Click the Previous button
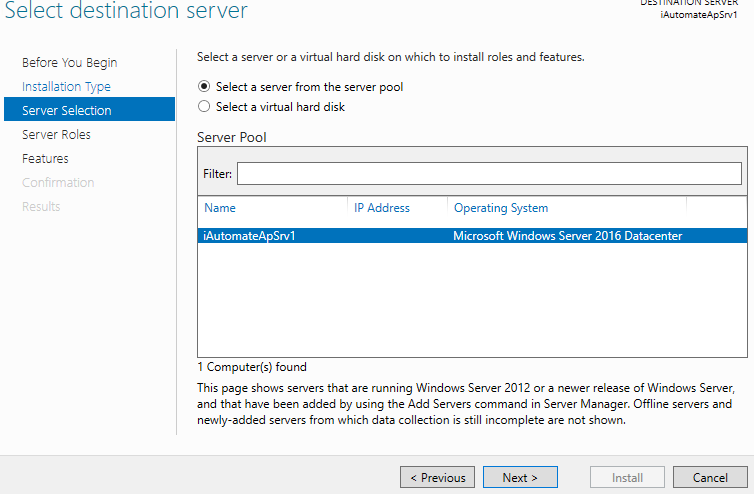 click(x=437, y=477)
